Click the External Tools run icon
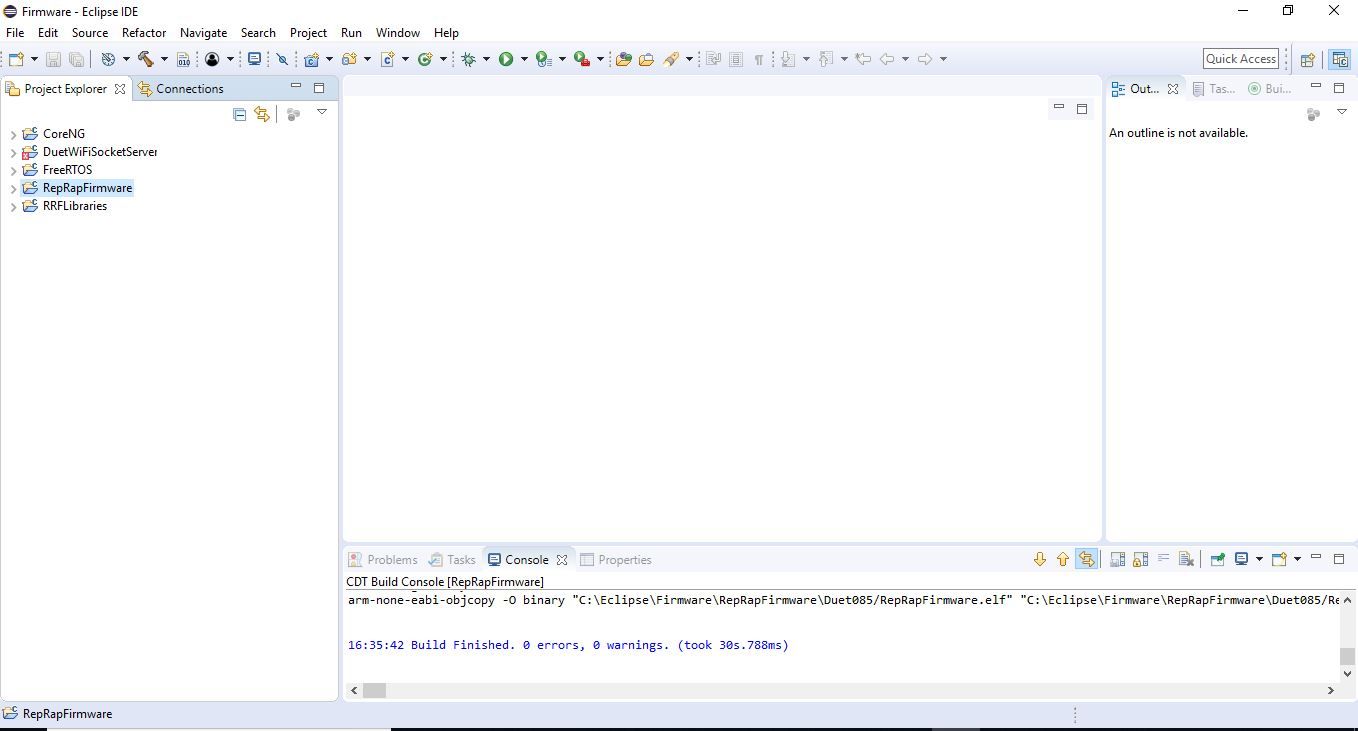The image size is (1358, 731). (x=581, y=59)
